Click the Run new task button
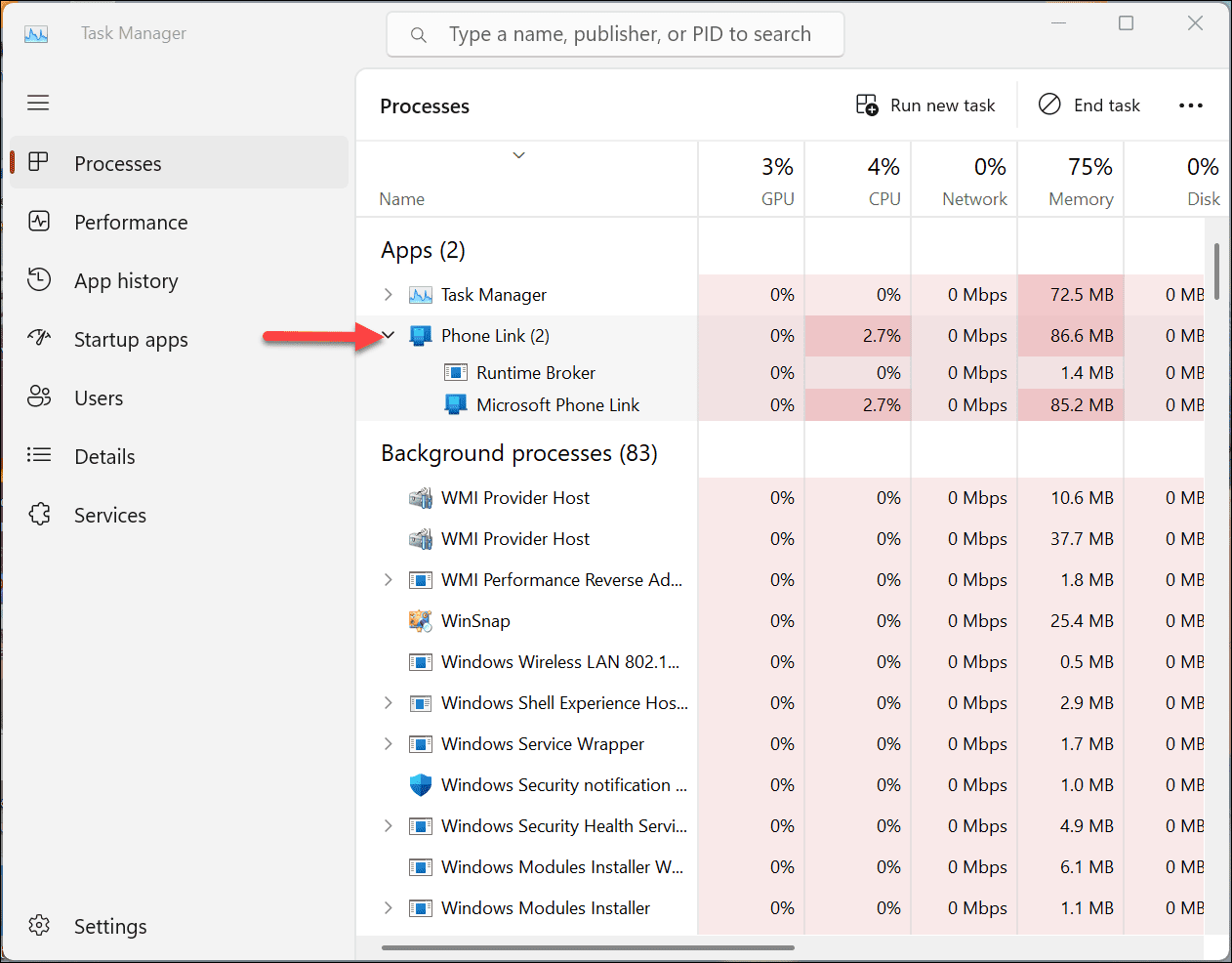Image resolution: width=1232 pixels, height=963 pixels. pyautogui.click(x=925, y=105)
